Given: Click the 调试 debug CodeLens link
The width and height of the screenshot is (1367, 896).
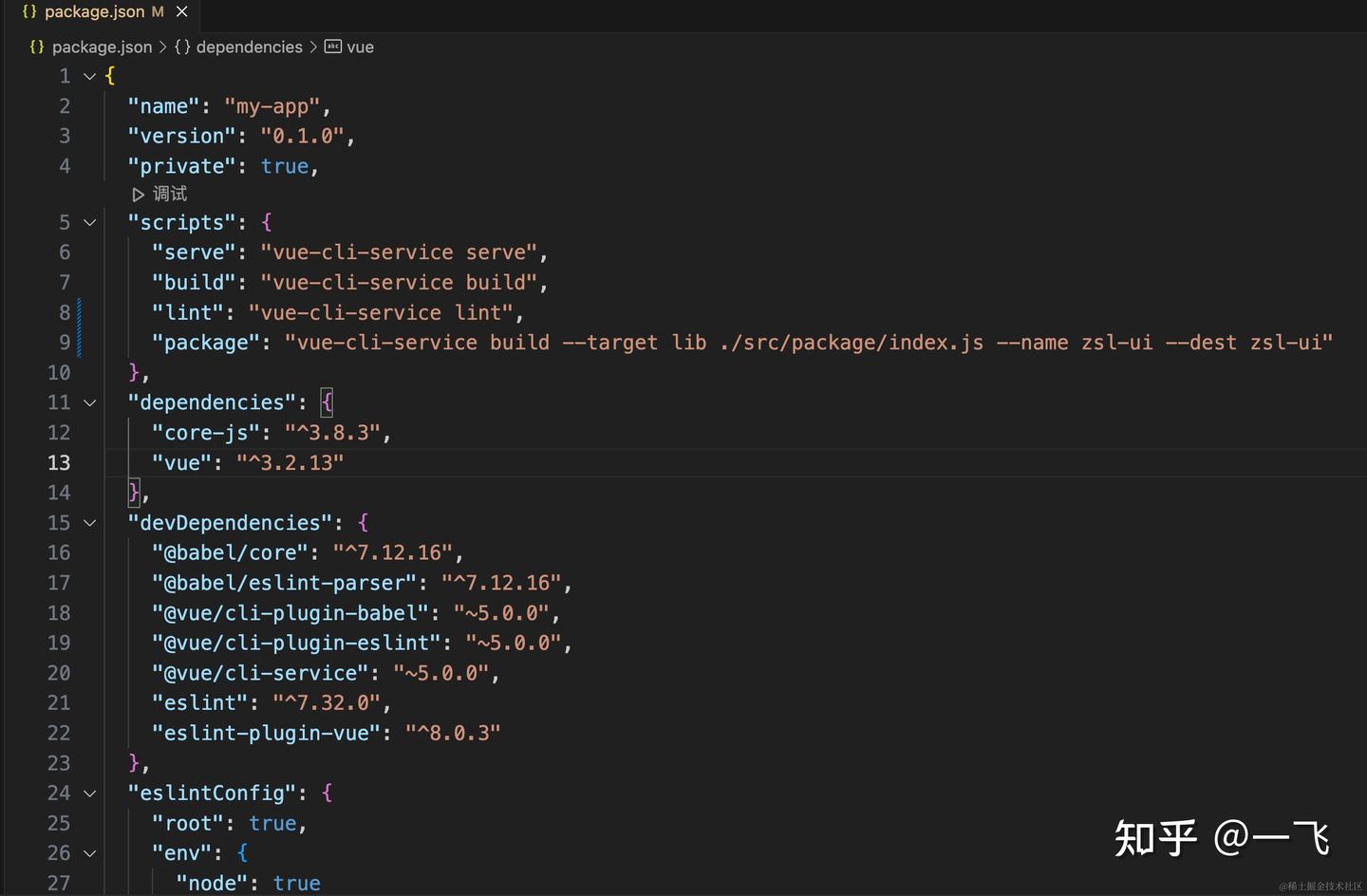Looking at the screenshot, I should pyautogui.click(x=170, y=195).
